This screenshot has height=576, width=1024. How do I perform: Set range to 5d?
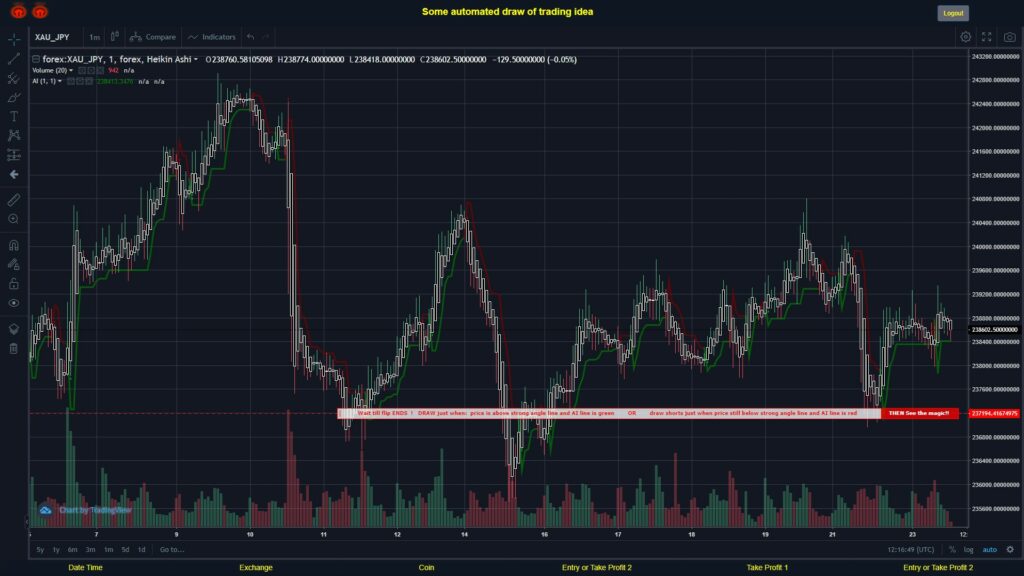[x=125, y=550]
